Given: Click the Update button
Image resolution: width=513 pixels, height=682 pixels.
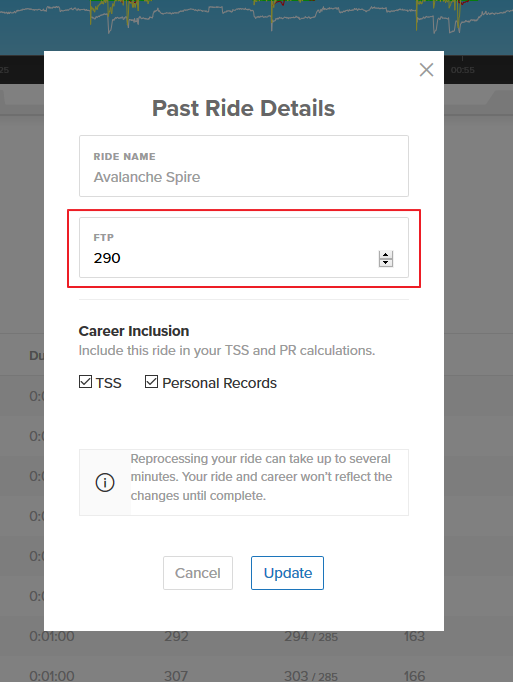Looking at the screenshot, I should pyautogui.click(x=287, y=573).
